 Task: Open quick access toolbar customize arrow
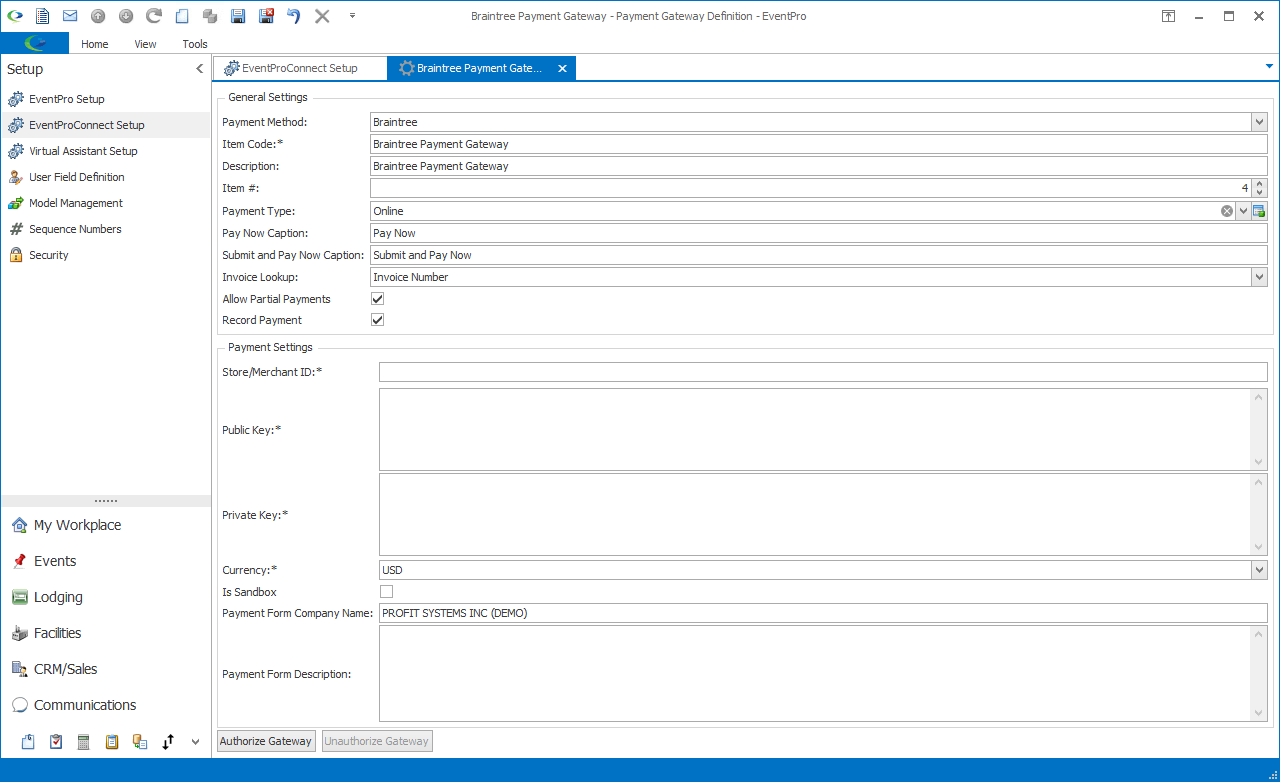point(352,16)
